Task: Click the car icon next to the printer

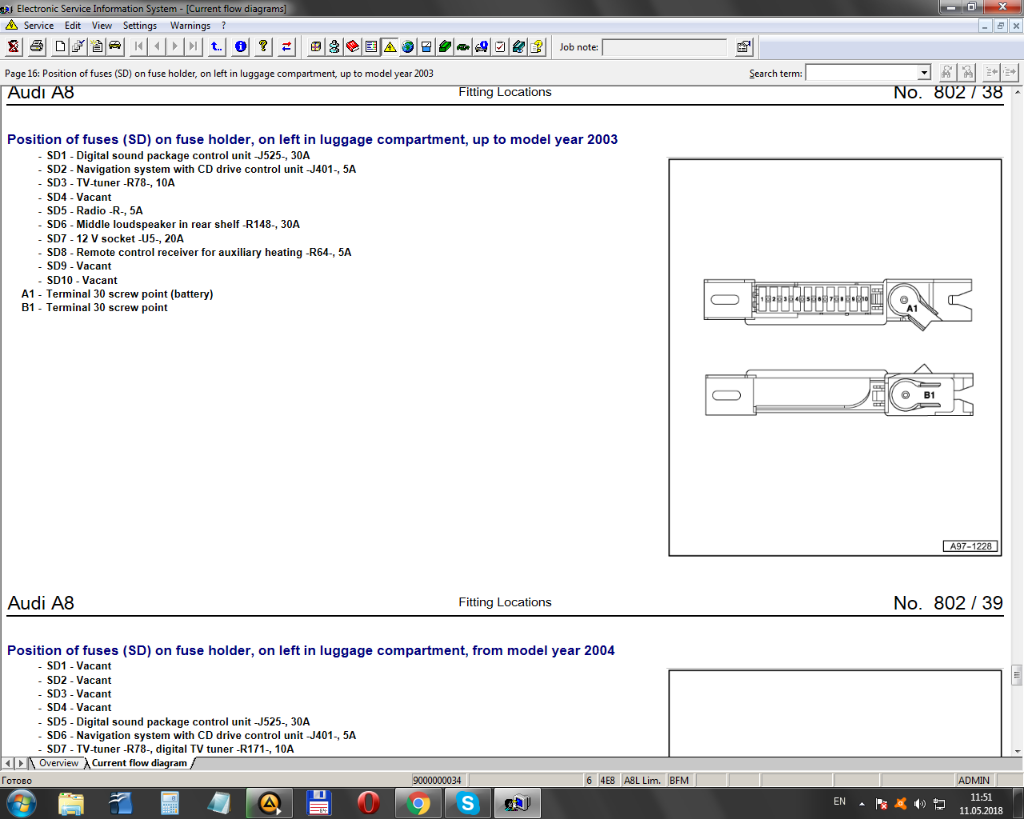Action: tap(115, 46)
